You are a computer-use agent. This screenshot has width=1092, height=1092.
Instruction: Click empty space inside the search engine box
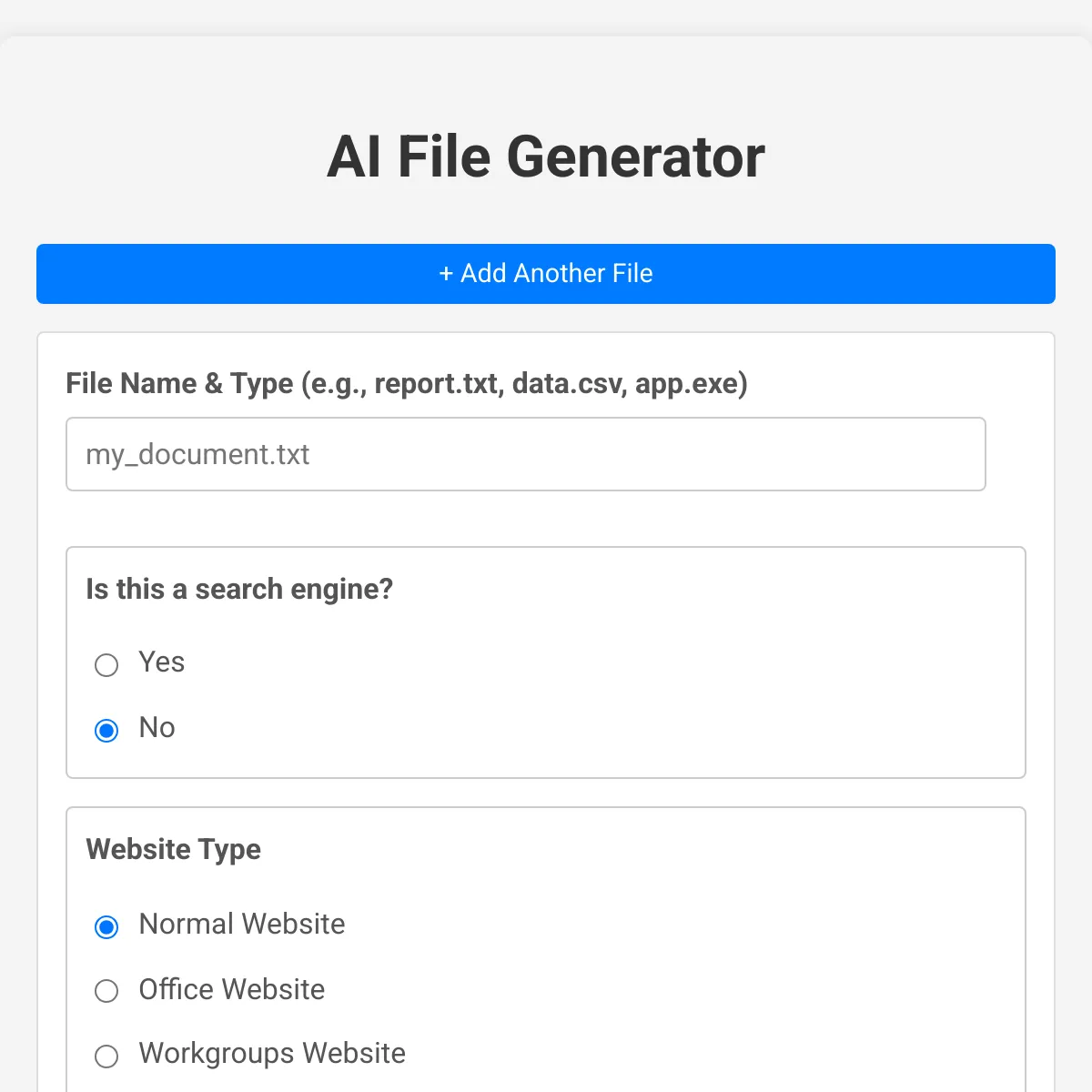pos(637,692)
